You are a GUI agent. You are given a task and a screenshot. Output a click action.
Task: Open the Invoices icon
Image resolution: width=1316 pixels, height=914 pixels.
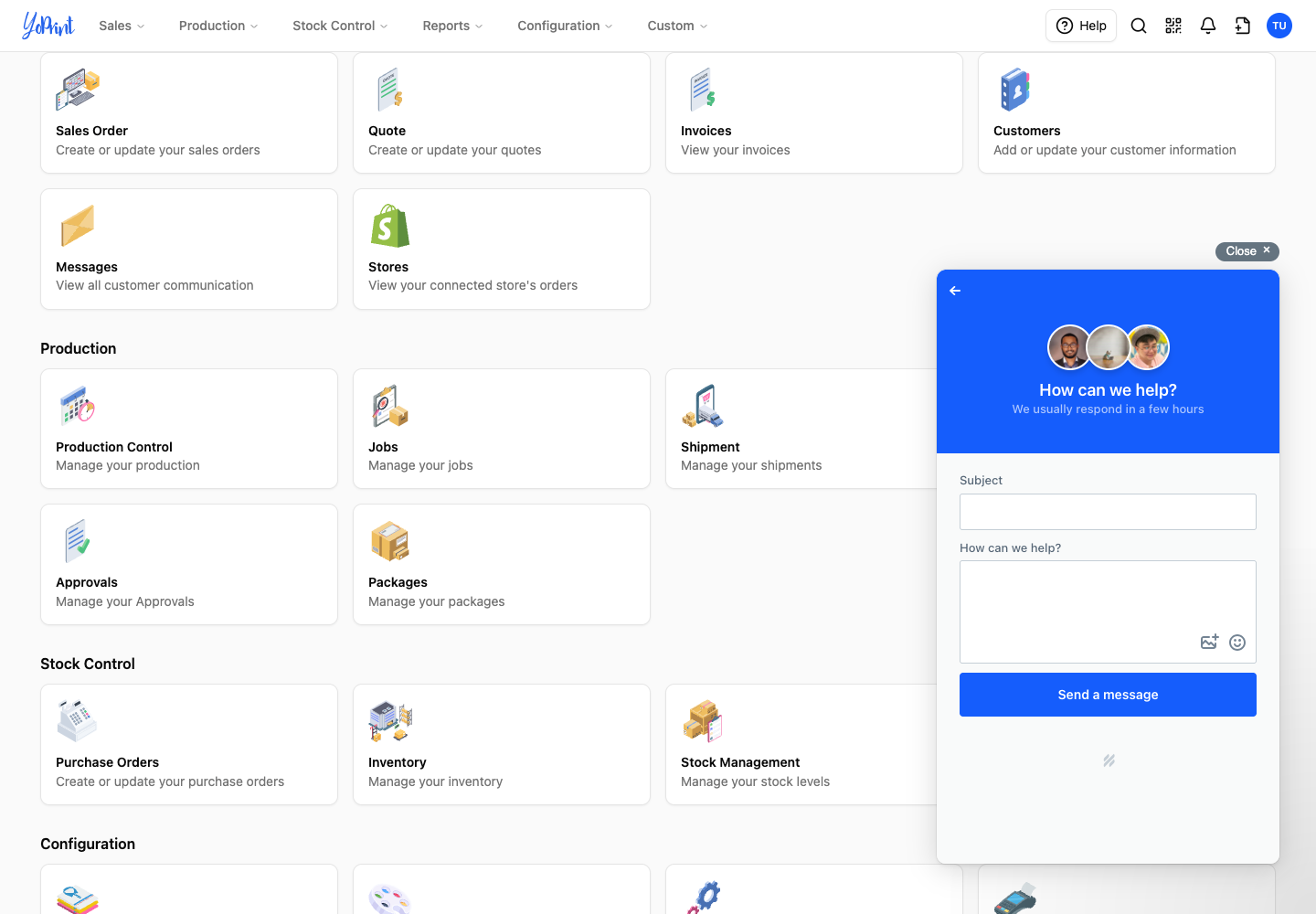tap(703, 90)
